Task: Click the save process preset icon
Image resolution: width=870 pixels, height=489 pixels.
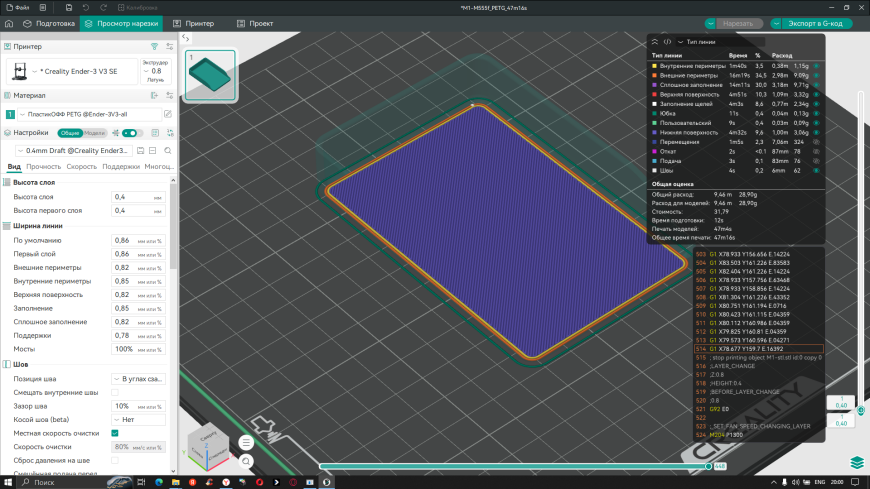Action: click(x=141, y=150)
